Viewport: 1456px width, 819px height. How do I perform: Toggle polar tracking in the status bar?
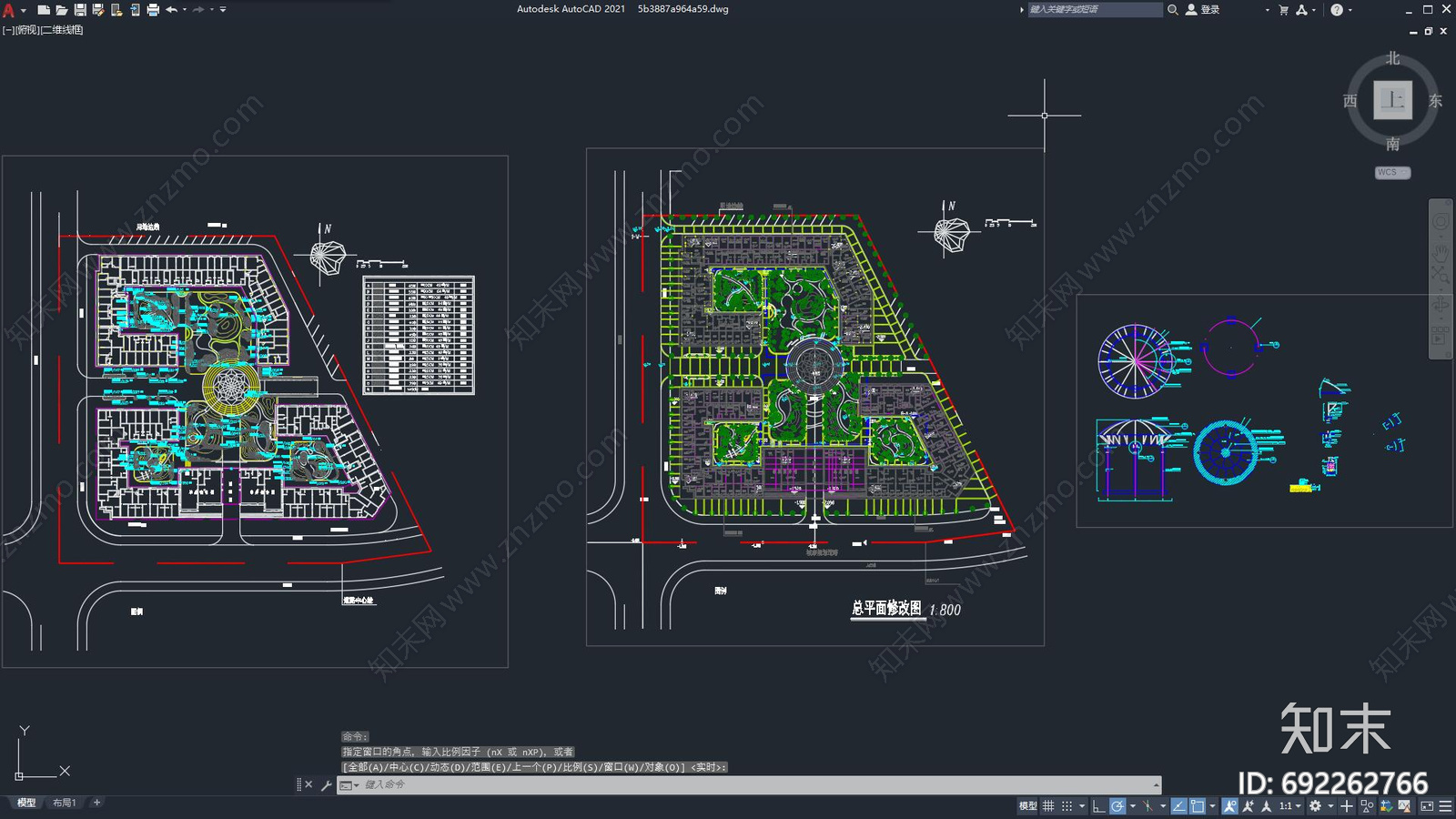[x=1117, y=806]
